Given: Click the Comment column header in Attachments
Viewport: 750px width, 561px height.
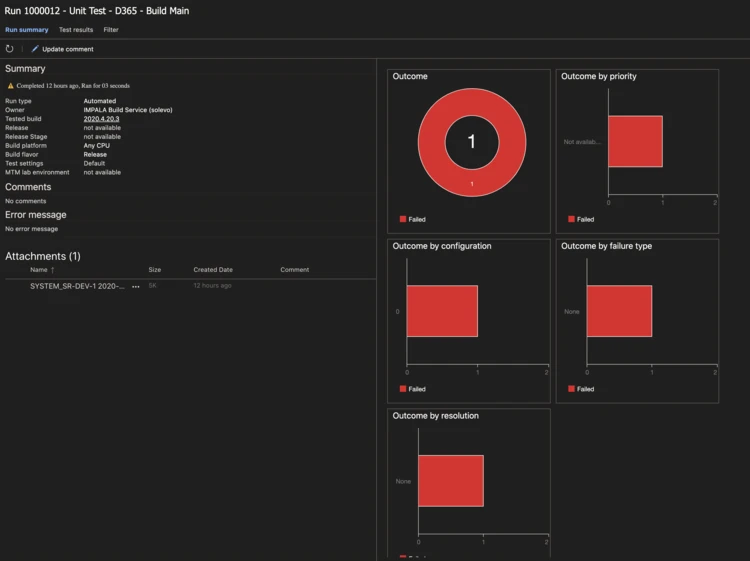Looking at the screenshot, I should [294, 270].
